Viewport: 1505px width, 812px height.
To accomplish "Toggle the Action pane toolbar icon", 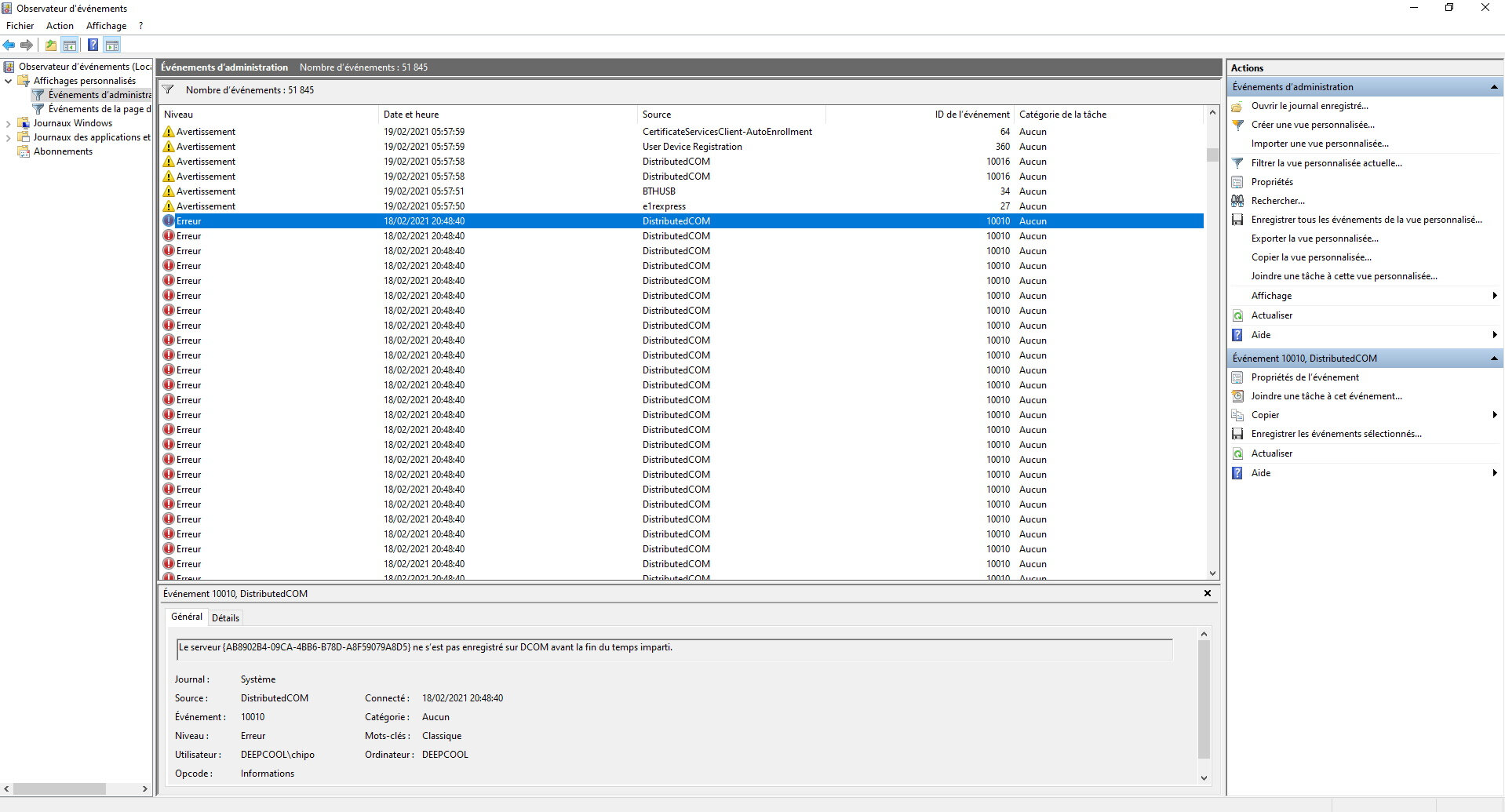I will point(112,46).
